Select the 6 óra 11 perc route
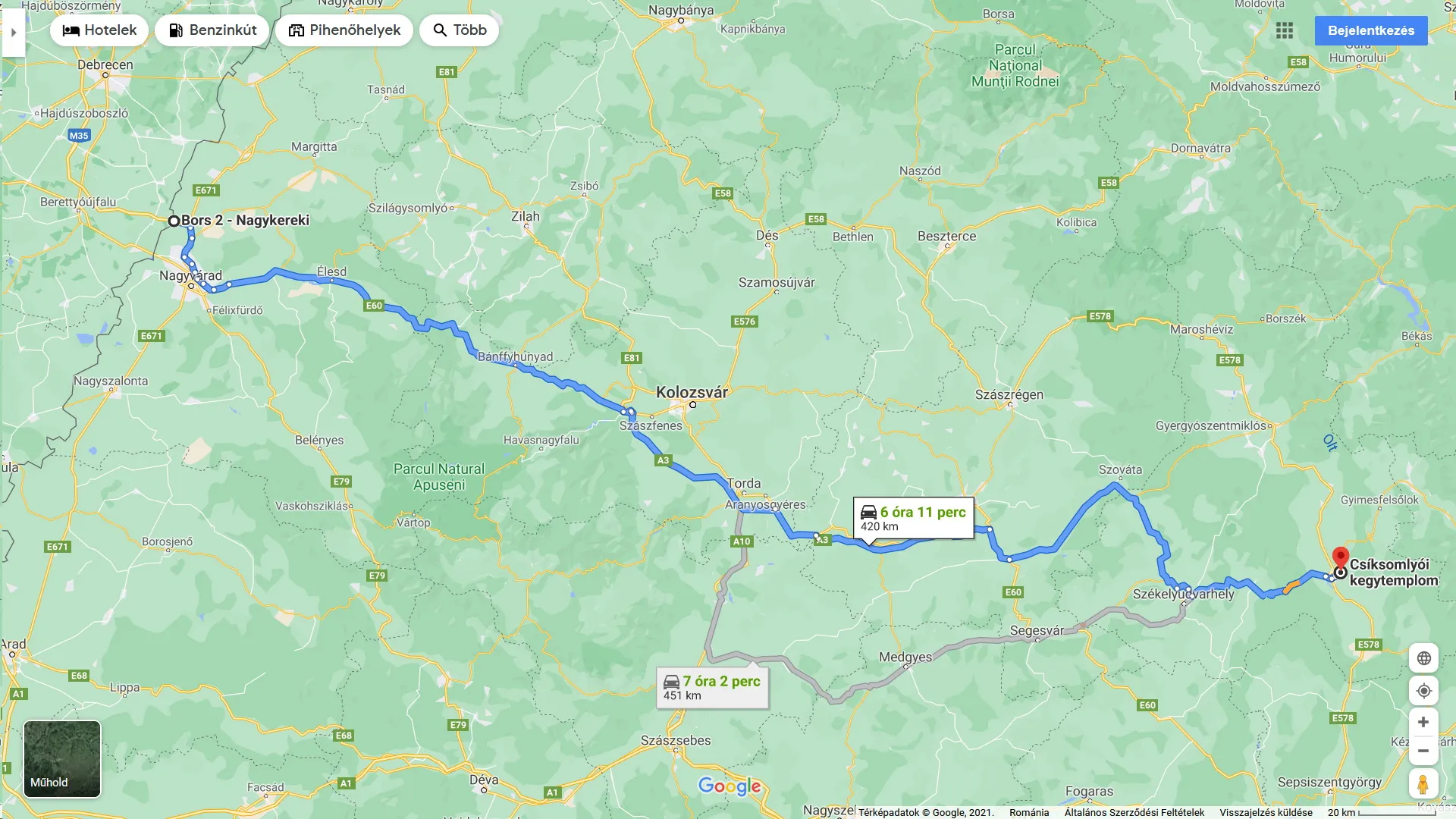The width and height of the screenshot is (1456, 819). tap(913, 519)
